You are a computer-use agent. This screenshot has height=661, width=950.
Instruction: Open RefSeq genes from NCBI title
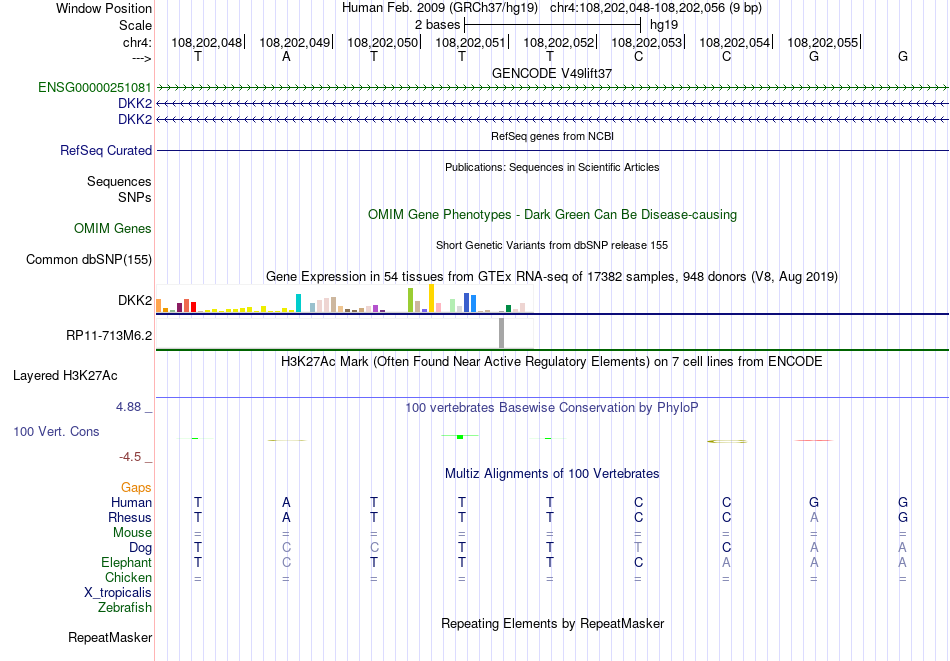[x=552, y=136]
